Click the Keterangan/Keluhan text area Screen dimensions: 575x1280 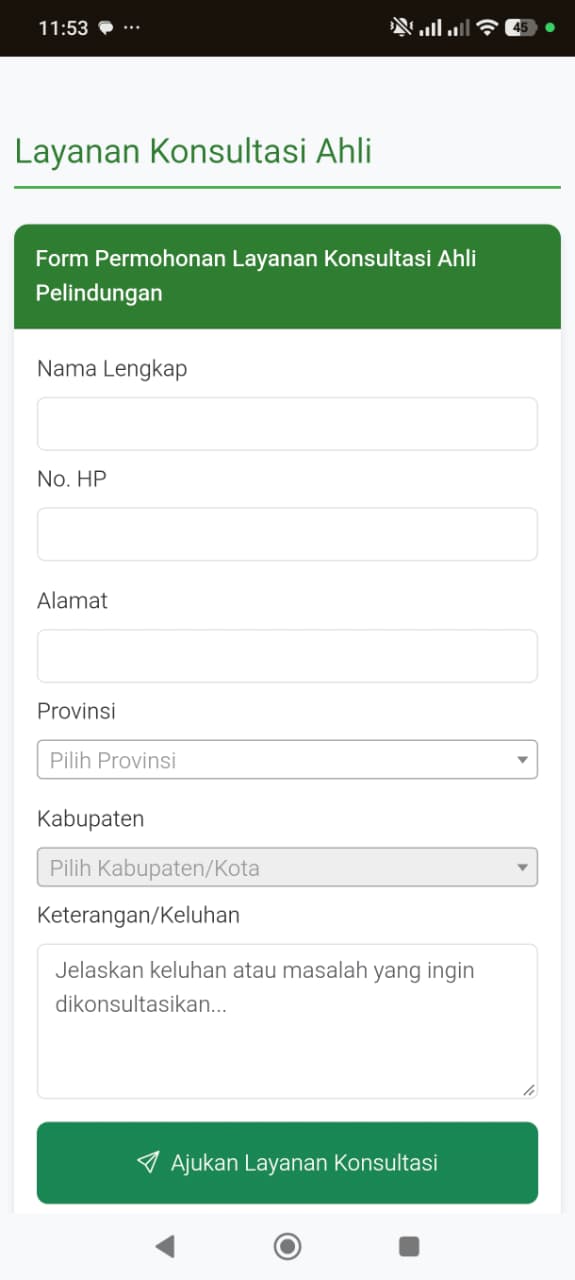(x=287, y=1021)
